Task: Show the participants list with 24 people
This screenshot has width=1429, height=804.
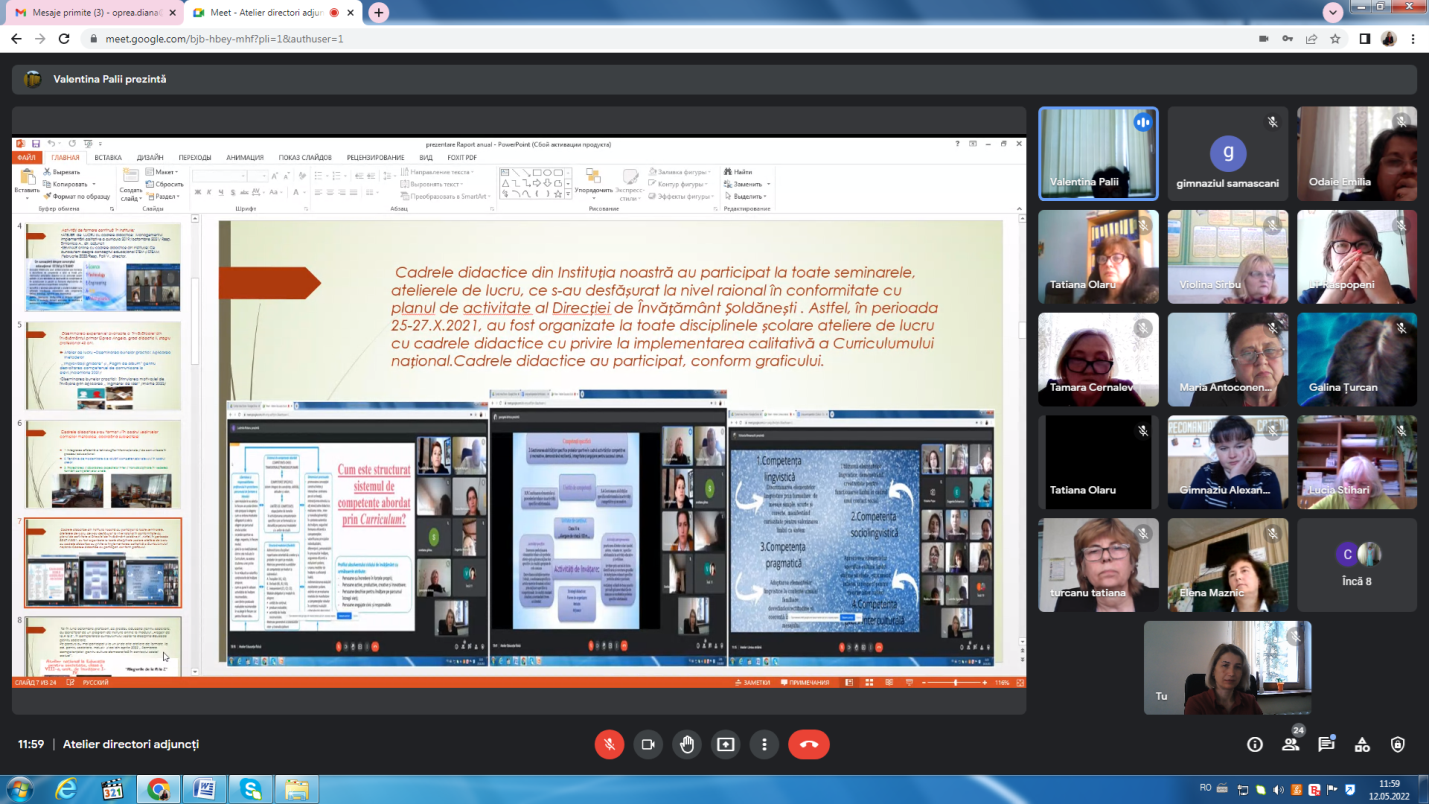Action: click(1291, 744)
